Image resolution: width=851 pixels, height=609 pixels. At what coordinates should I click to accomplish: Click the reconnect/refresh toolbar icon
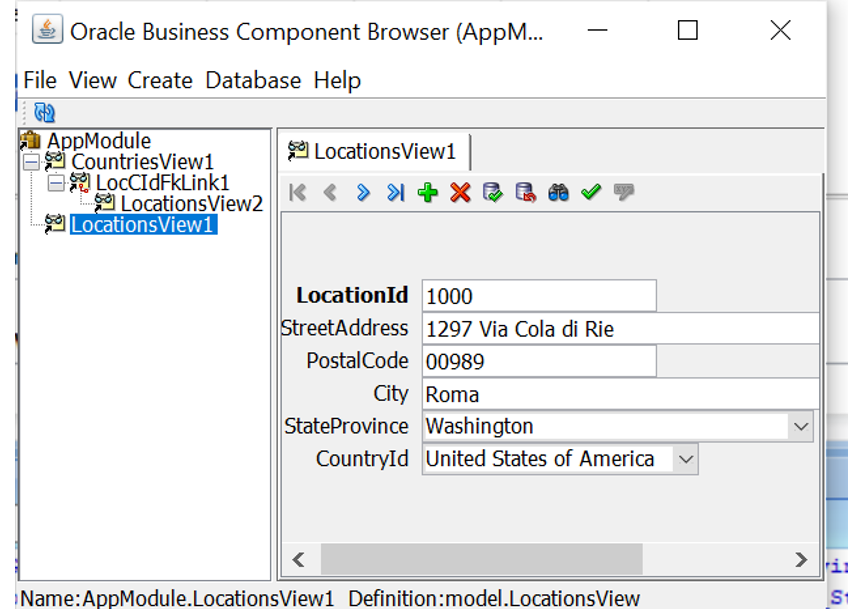[45, 112]
